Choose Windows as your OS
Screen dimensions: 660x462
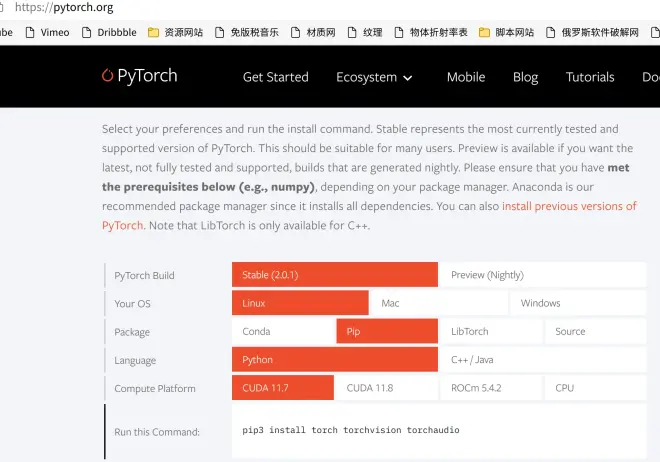pos(578,303)
